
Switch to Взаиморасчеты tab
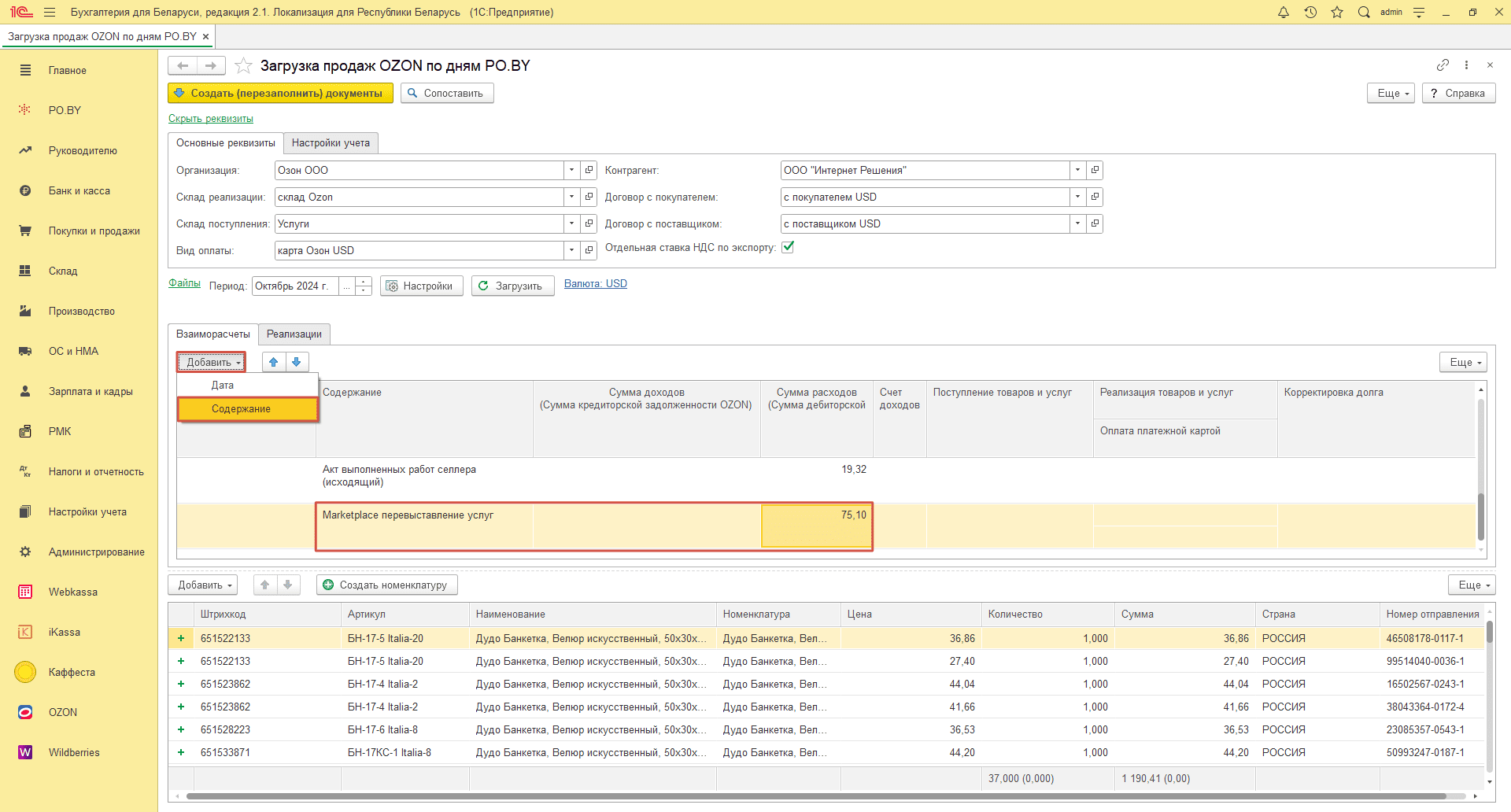tap(213, 334)
